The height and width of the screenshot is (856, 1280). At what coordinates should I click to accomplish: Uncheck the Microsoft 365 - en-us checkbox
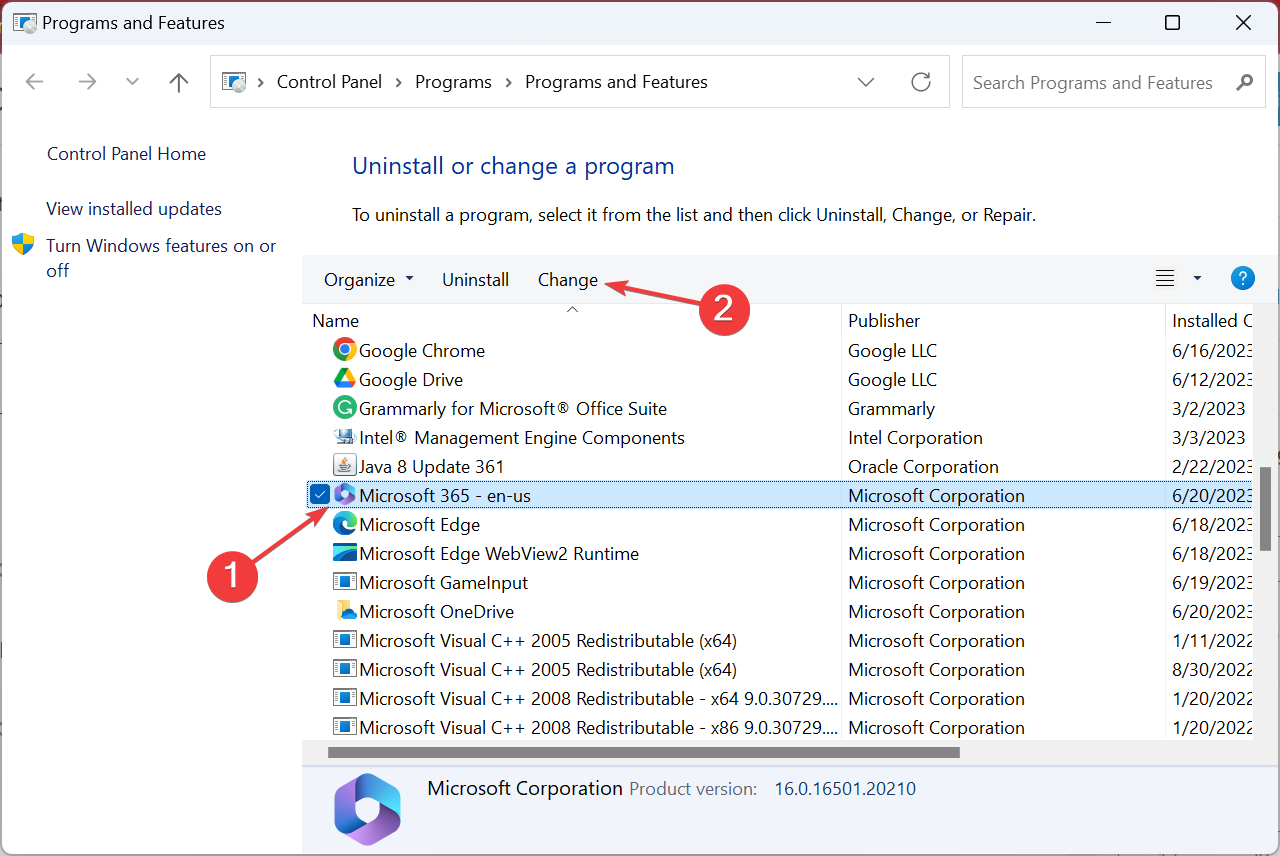coord(319,494)
